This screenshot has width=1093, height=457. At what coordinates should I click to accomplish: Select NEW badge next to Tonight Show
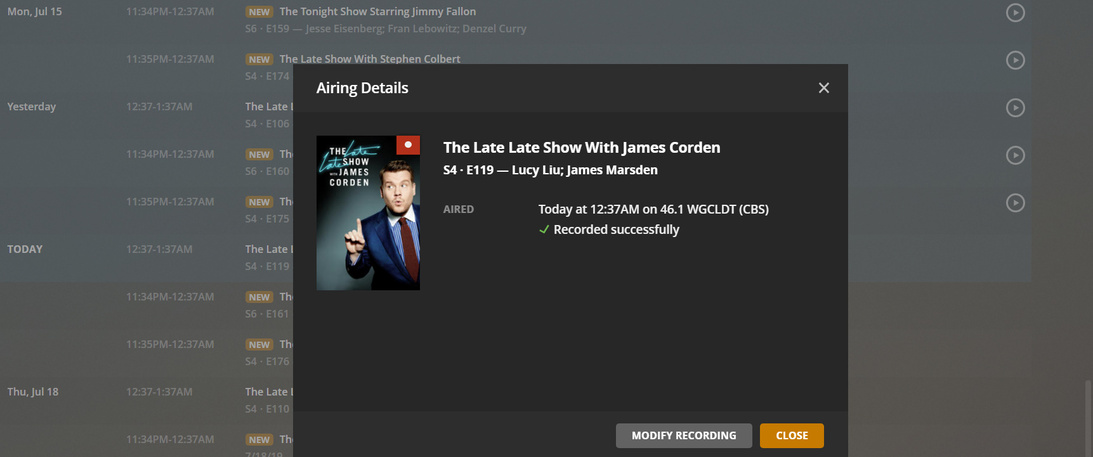click(x=259, y=12)
